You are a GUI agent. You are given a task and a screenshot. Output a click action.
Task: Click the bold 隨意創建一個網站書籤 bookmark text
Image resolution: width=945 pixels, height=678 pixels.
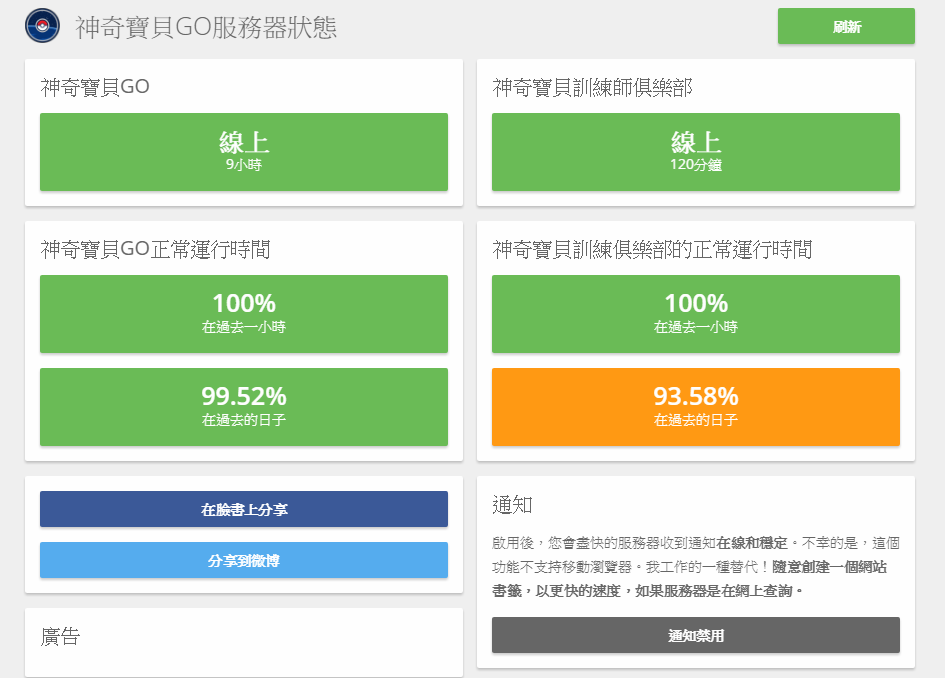click(x=829, y=567)
